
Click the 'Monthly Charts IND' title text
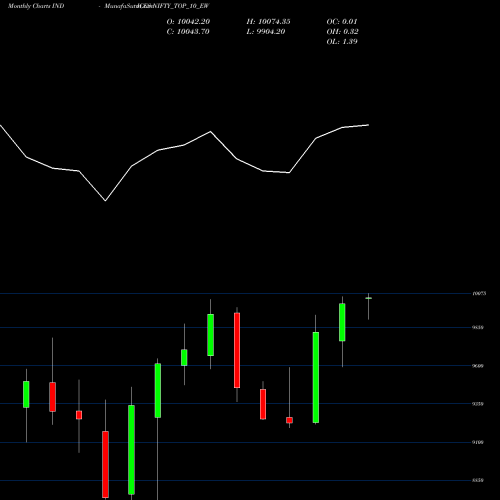coord(36,6)
